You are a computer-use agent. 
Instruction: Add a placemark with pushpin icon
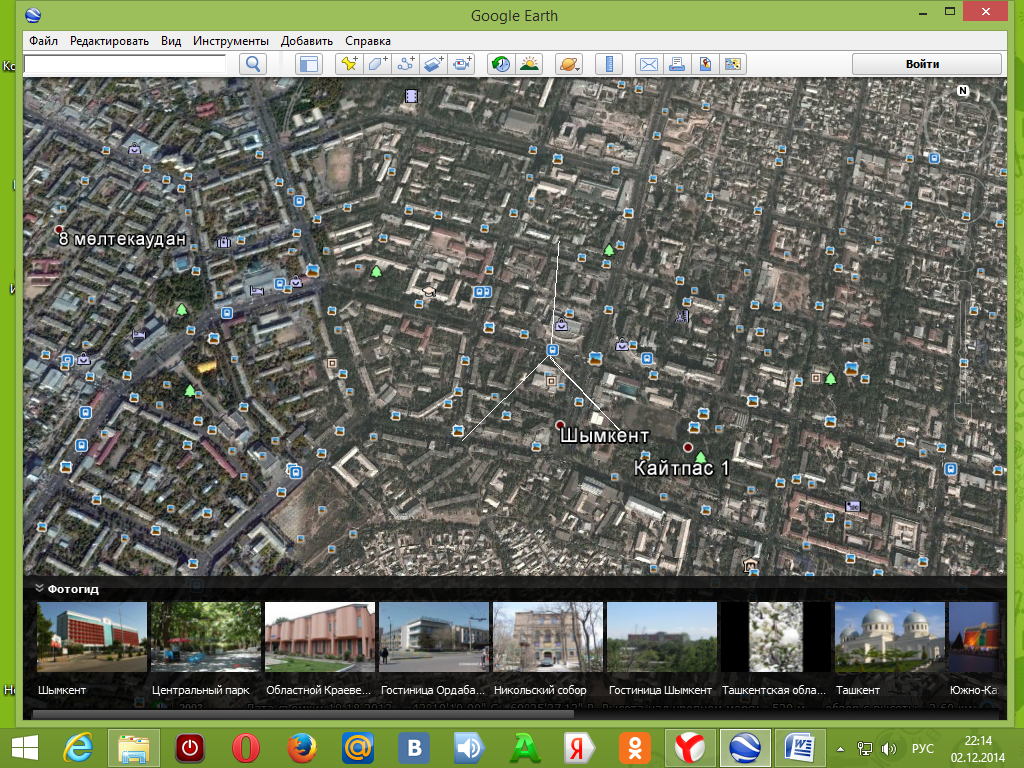(349, 64)
